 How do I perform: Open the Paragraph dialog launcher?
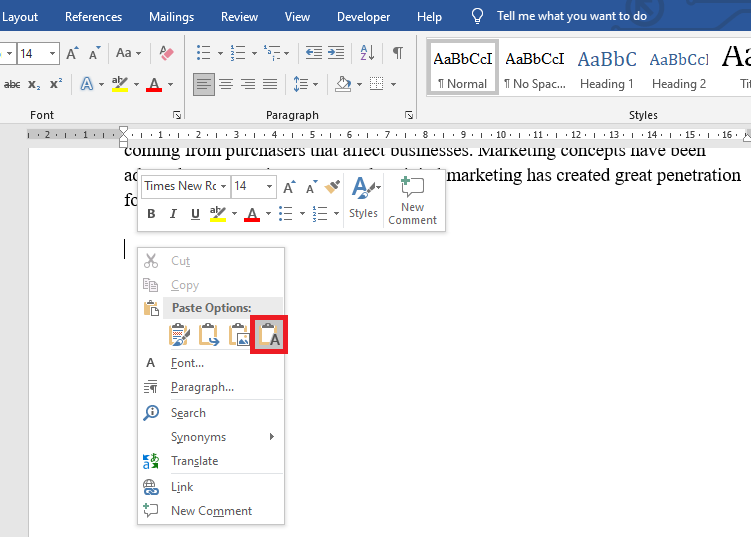pyautogui.click(x=409, y=115)
